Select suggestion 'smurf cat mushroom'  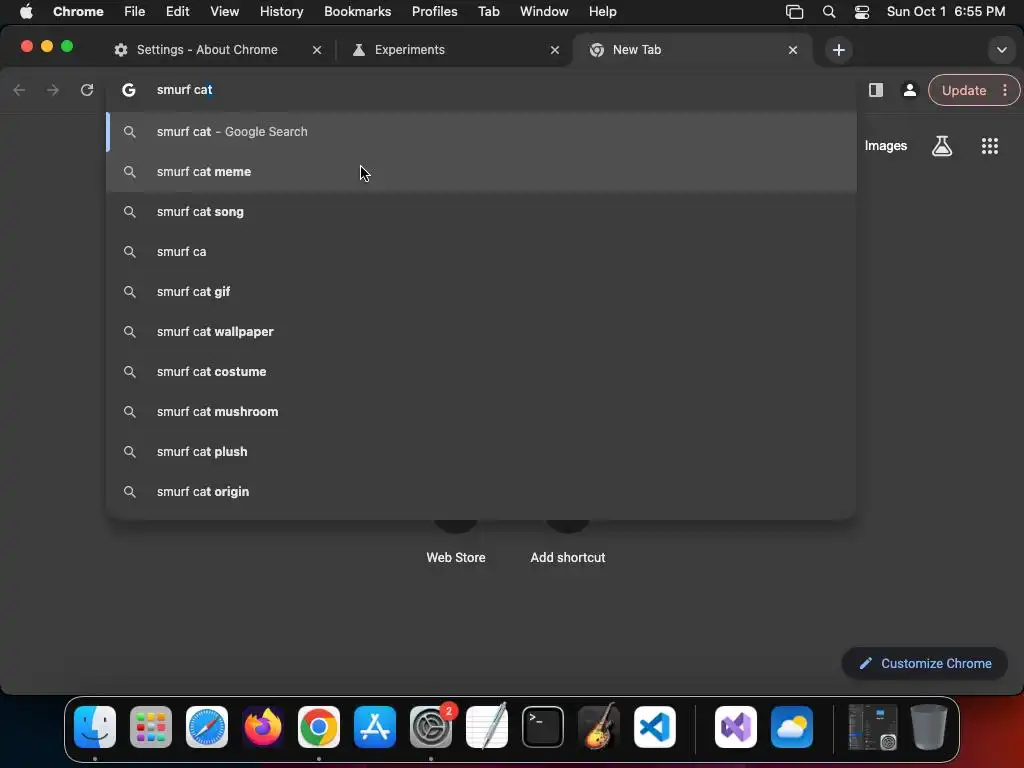(x=481, y=411)
